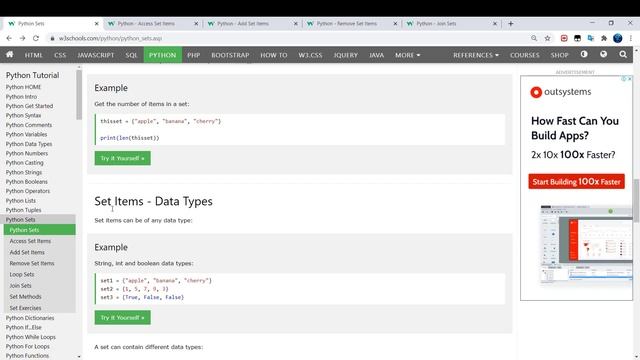Image resolution: width=640 pixels, height=360 pixels.
Task: Open JAVASCRIPT in top navigation
Action: [96, 55]
